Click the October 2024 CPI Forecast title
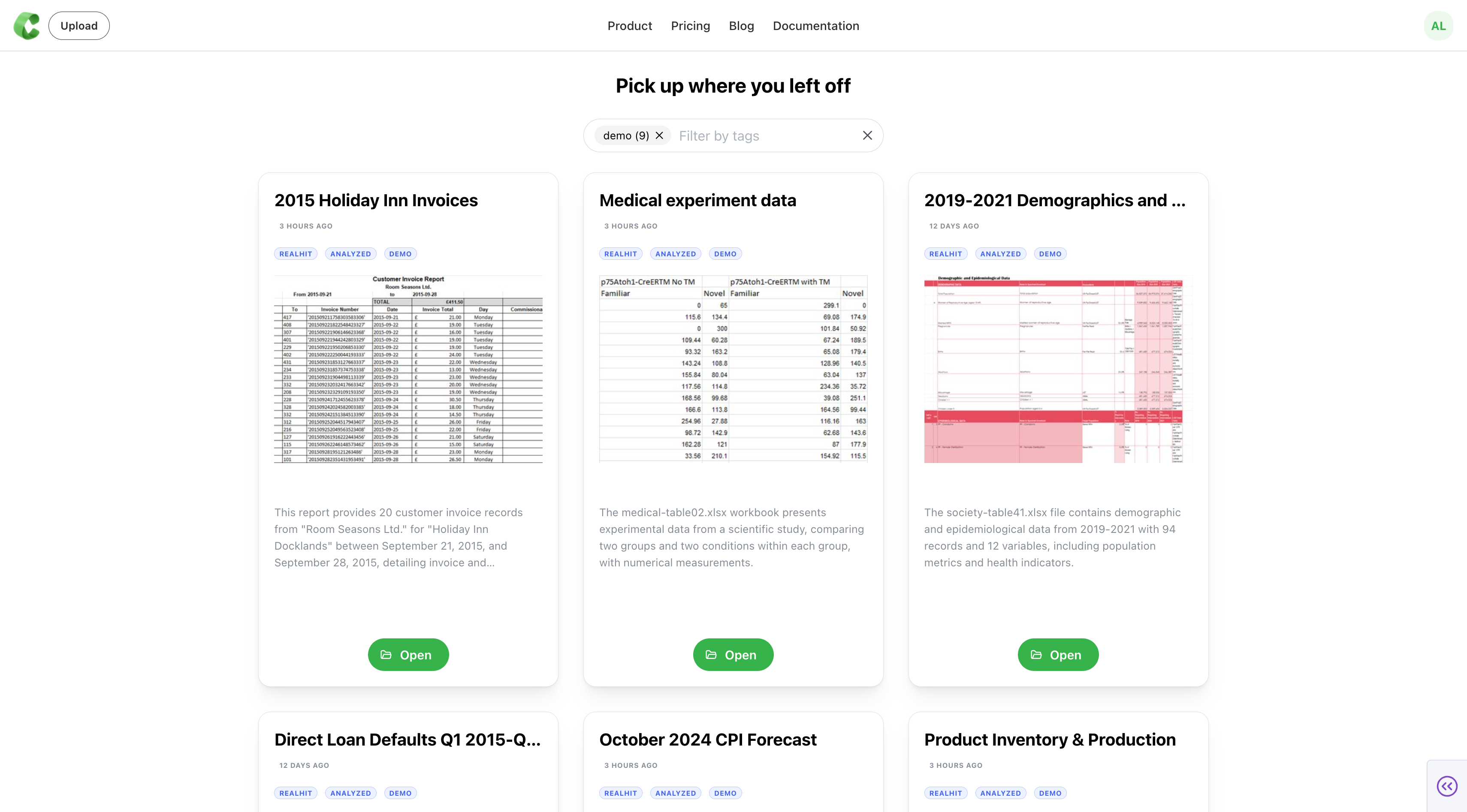This screenshot has width=1467, height=812. point(708,739)
